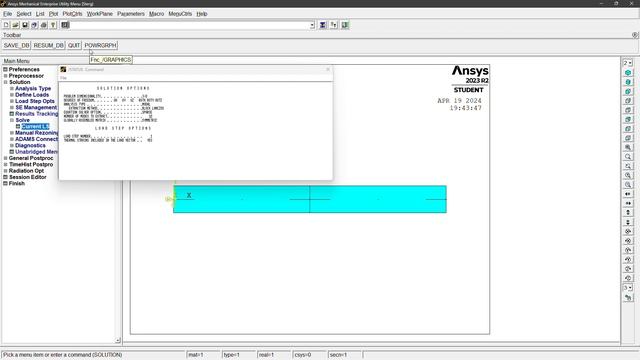Close the STATUS Command window
Viewport: 640px width, 360px height.
(x=328, y=69)
